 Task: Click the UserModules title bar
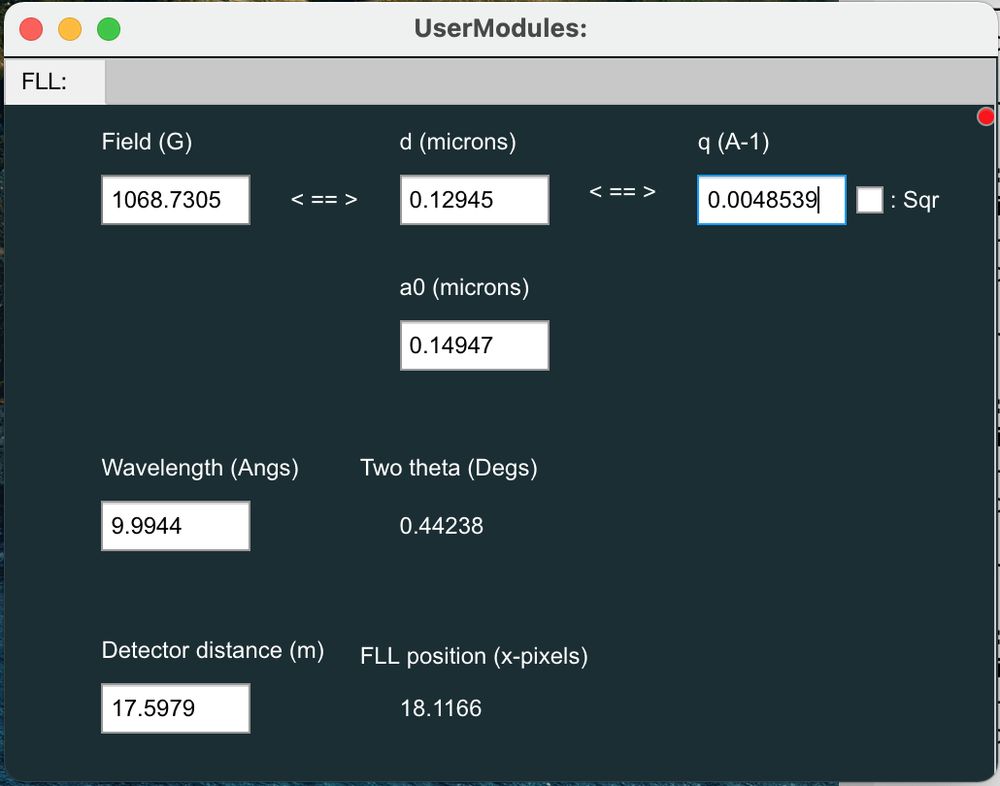pos(500,28)
